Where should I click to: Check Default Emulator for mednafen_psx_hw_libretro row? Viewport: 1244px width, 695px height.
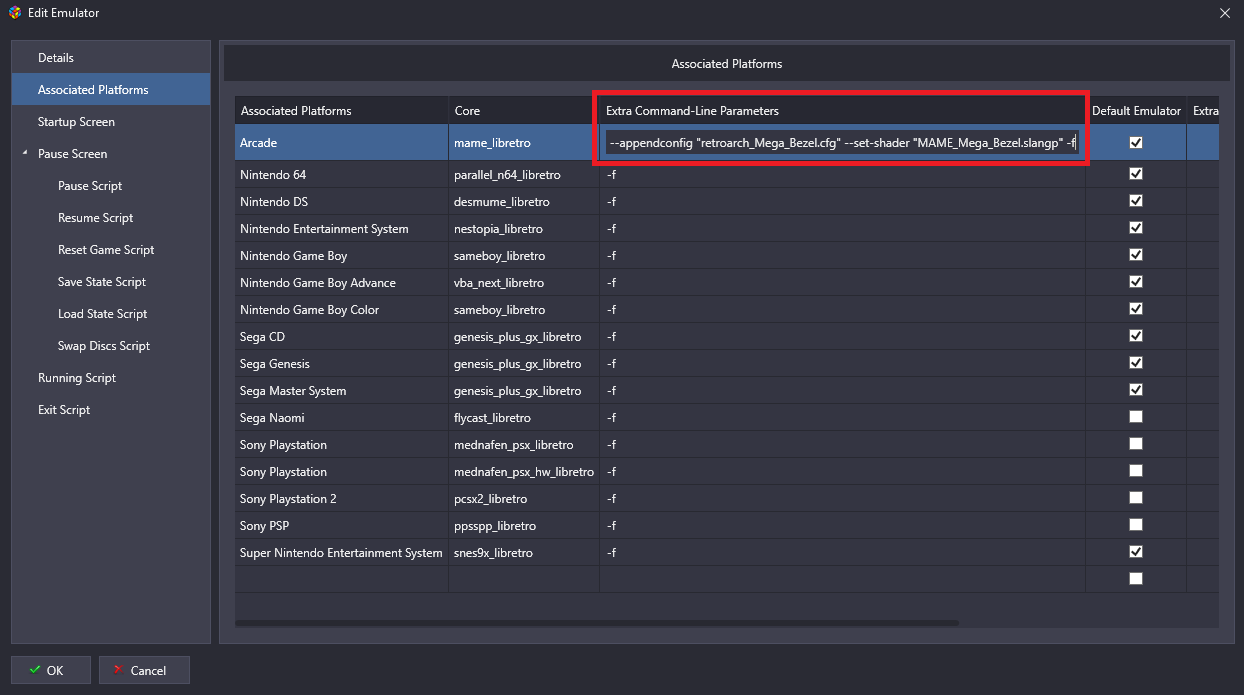click(1135, 471)
